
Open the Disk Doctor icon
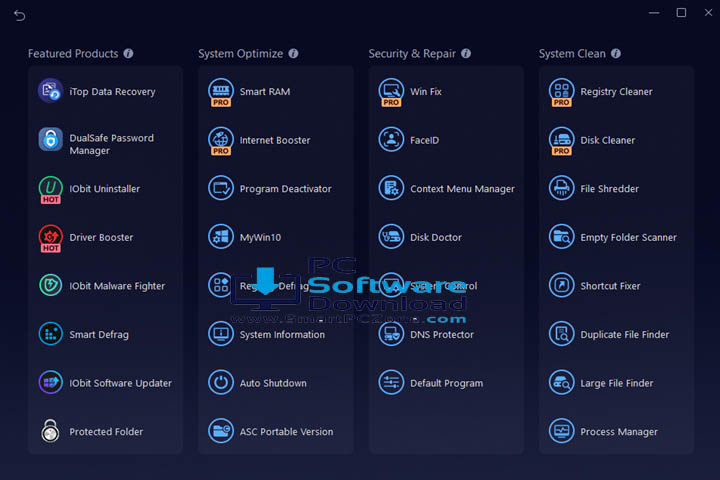coord(391,237)
